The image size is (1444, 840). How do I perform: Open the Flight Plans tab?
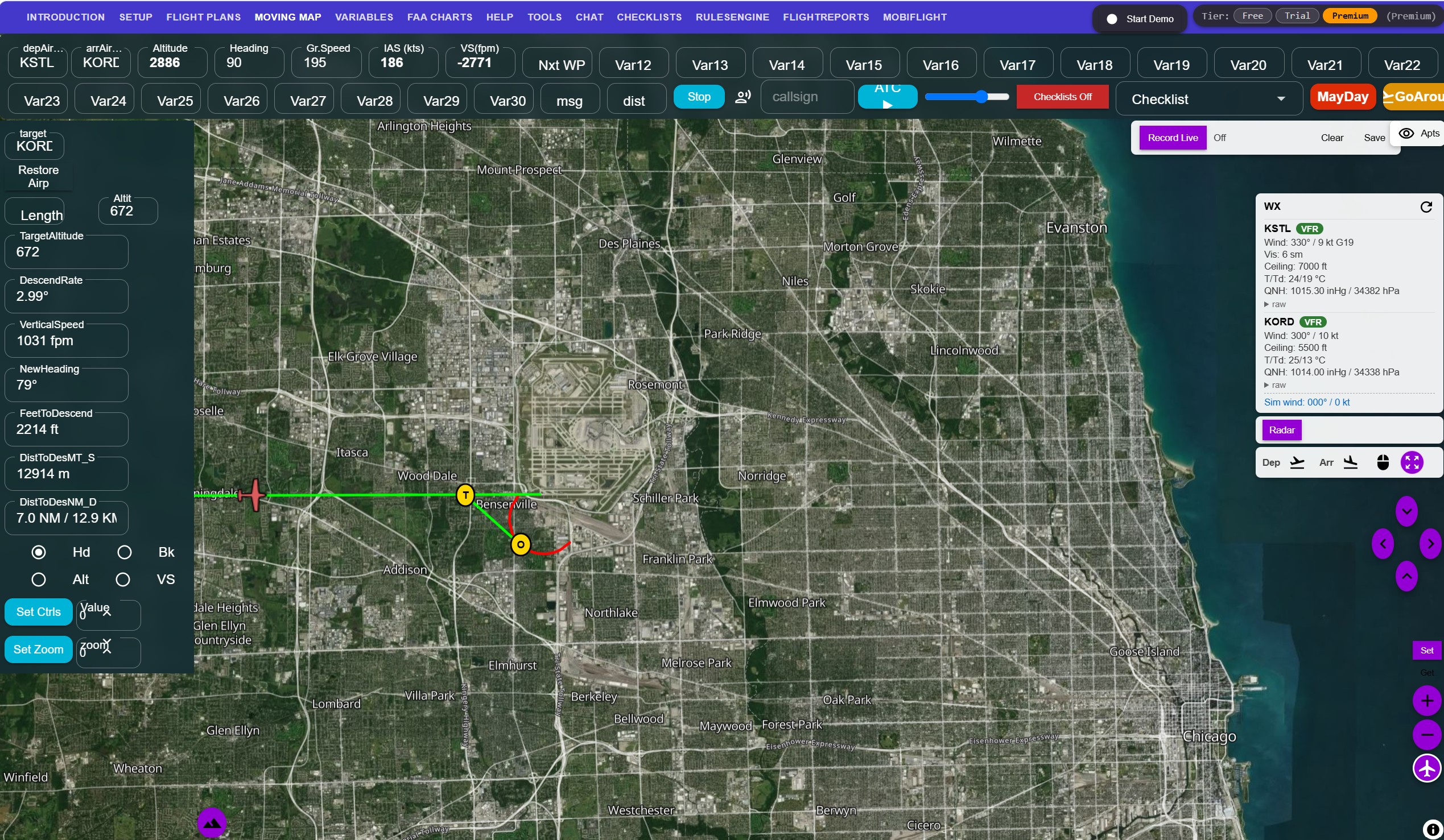pyautogui.click(x=204, y=17)
